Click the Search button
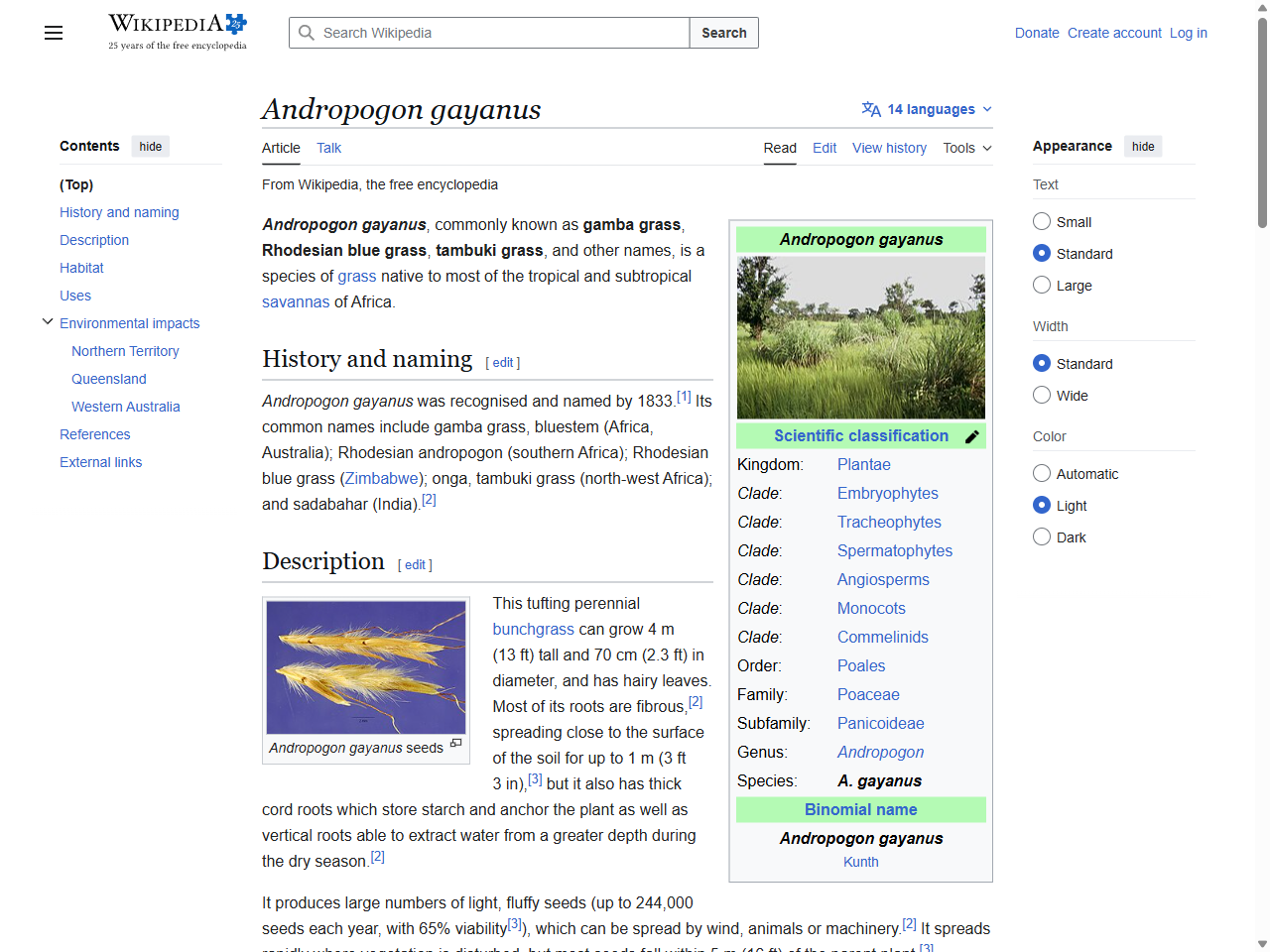 coord(724,33)
